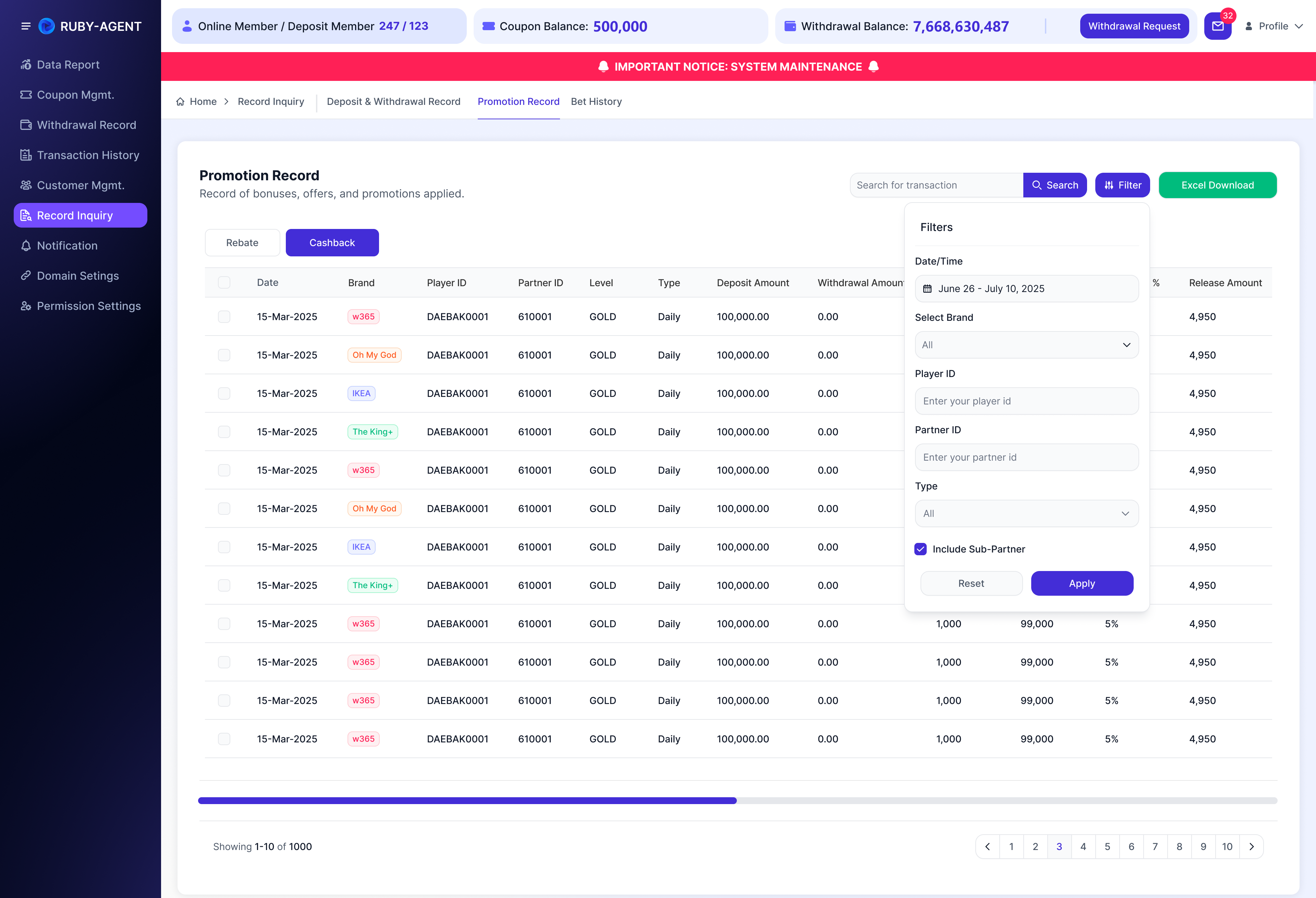Open mail inbox with 32 badge
The image size is (1316, 898).
[x=1217, y=26]
